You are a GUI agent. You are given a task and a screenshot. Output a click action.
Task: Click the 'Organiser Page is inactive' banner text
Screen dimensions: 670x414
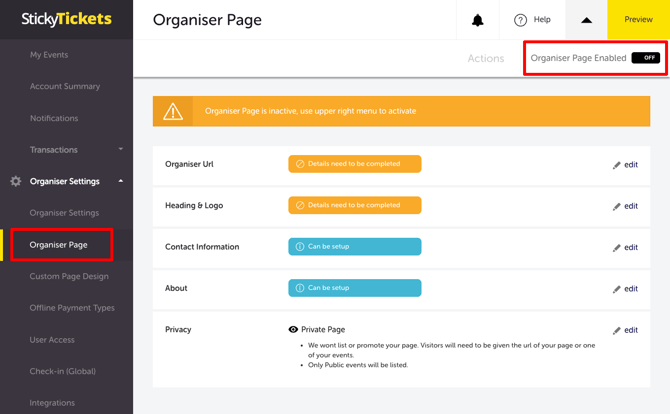click(310, 111)
